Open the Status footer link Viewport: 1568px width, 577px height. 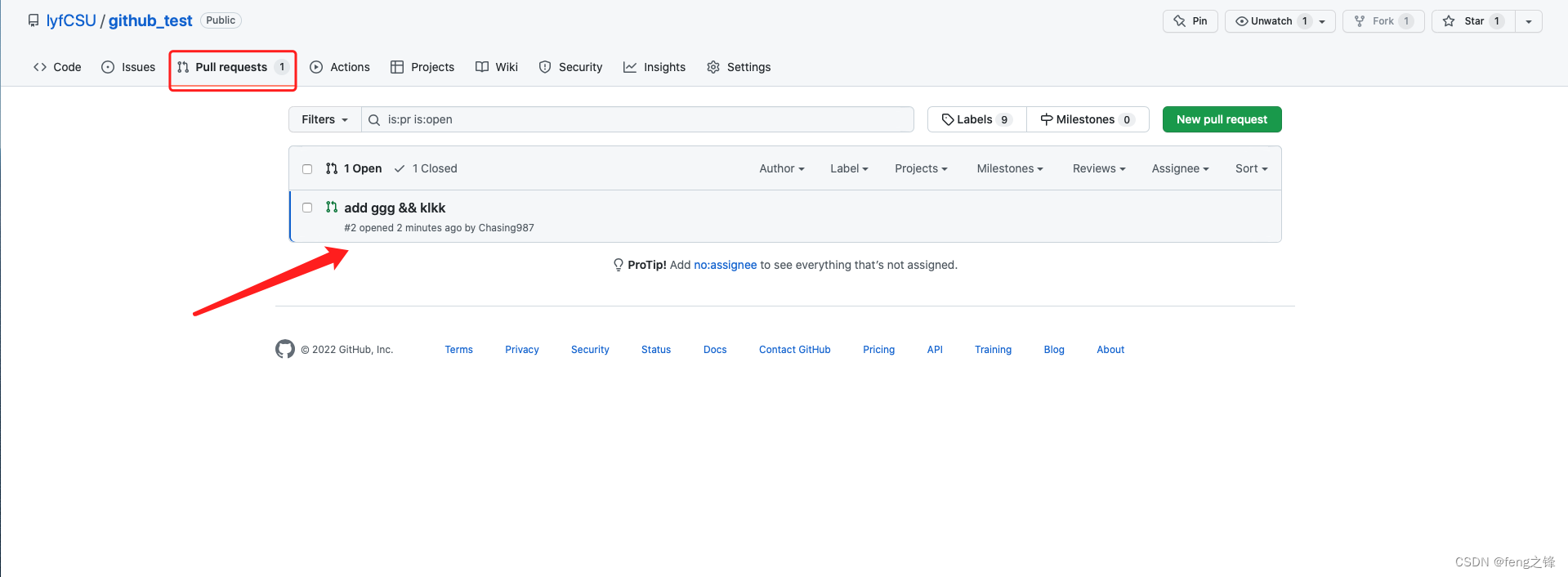(x=656, y=350)
